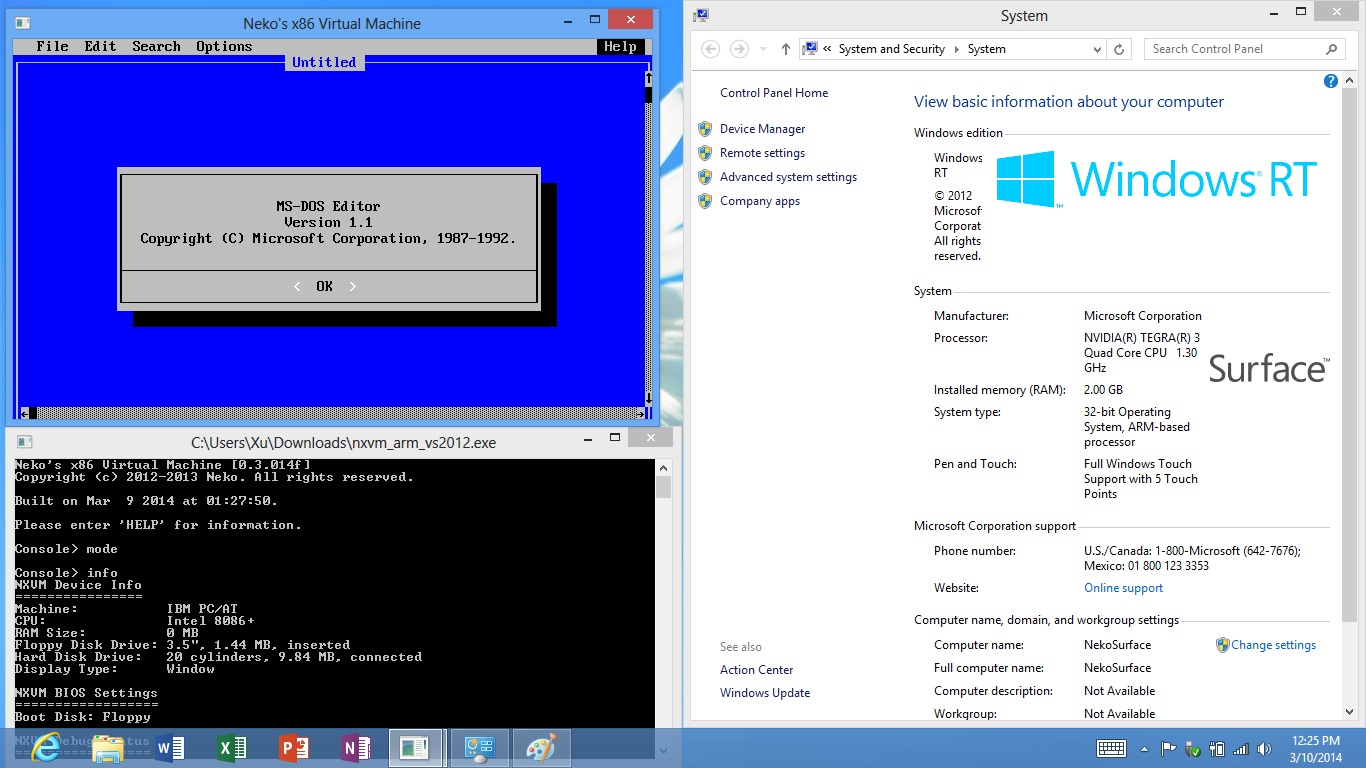1366x768 pixels.
Task: Launch Excel from the taskbar
Action: click(232, 747)
